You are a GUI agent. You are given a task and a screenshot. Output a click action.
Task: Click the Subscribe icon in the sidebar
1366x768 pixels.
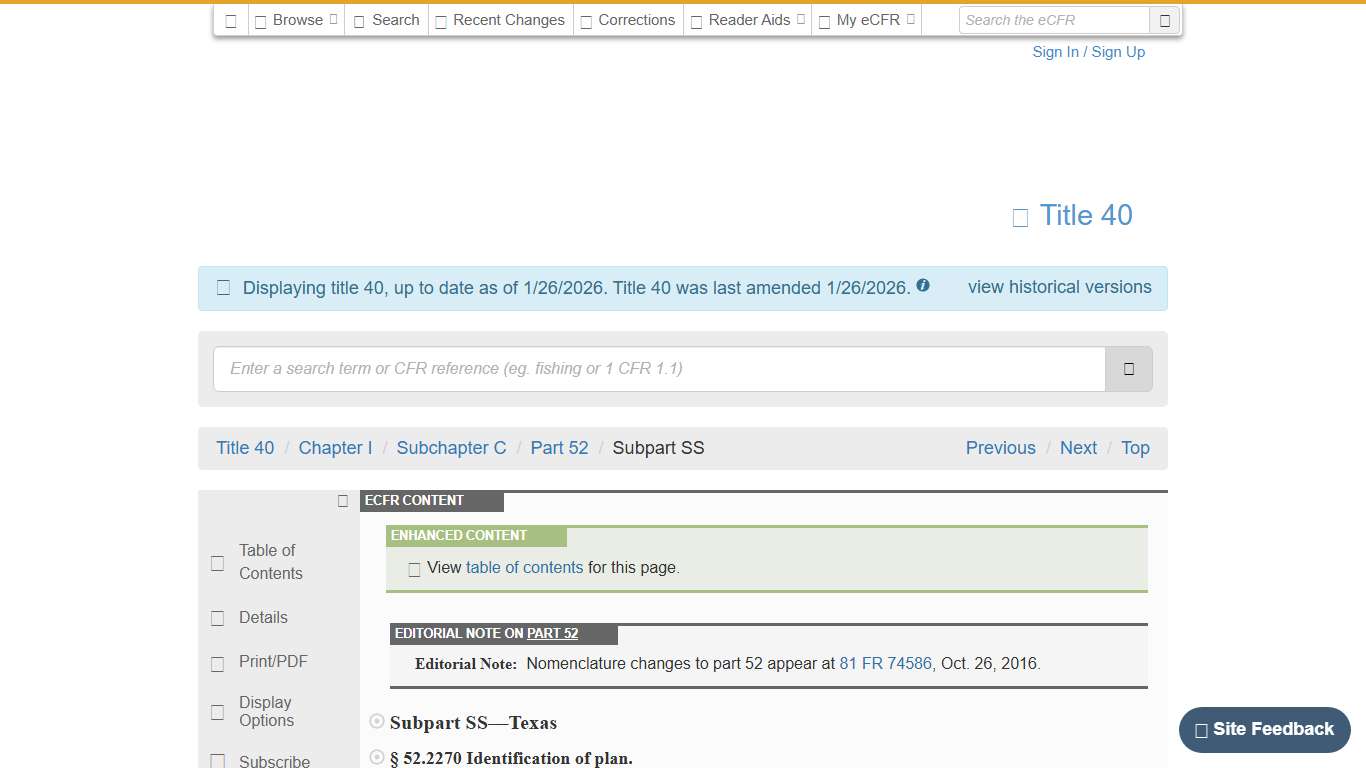[217, 760]
